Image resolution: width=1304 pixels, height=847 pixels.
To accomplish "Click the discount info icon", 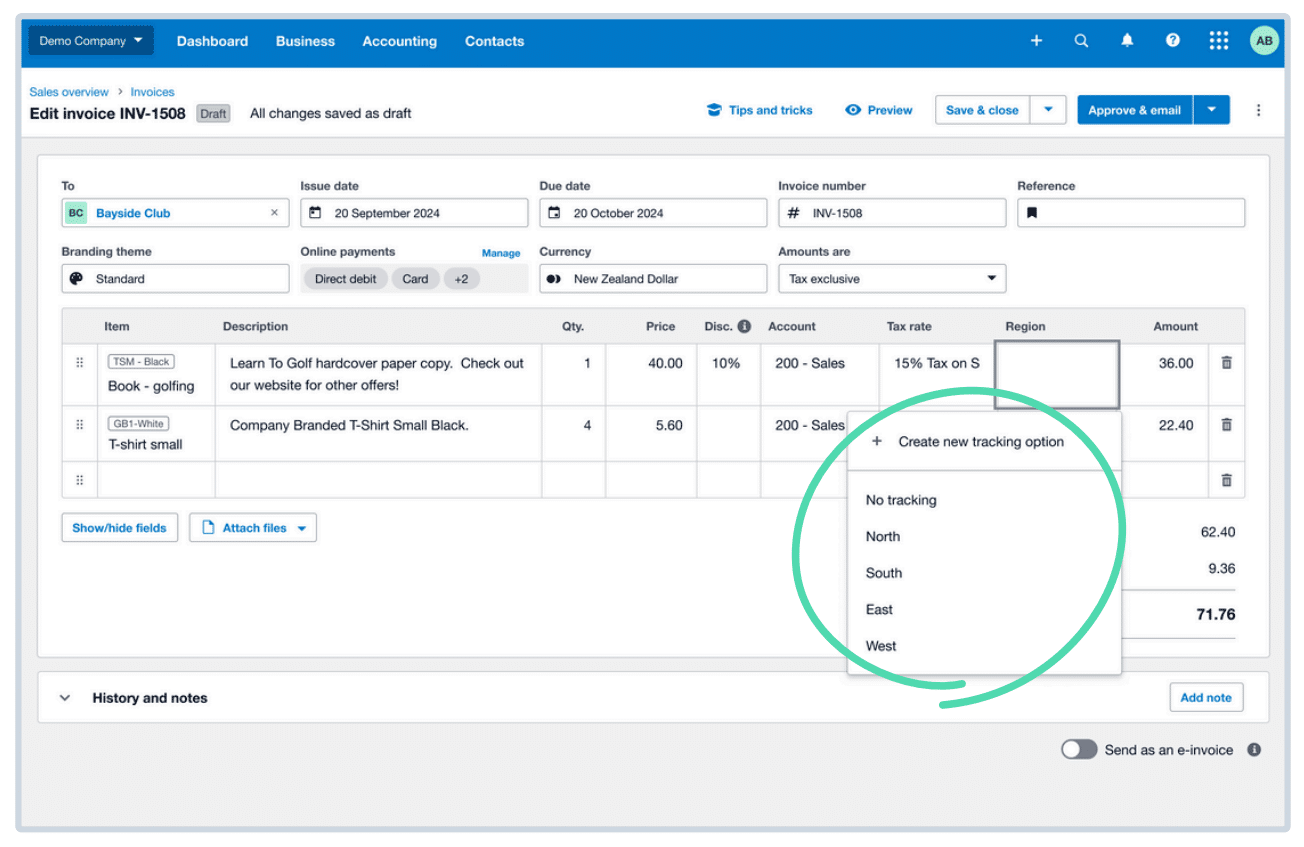I will click(x=743, y=326).
